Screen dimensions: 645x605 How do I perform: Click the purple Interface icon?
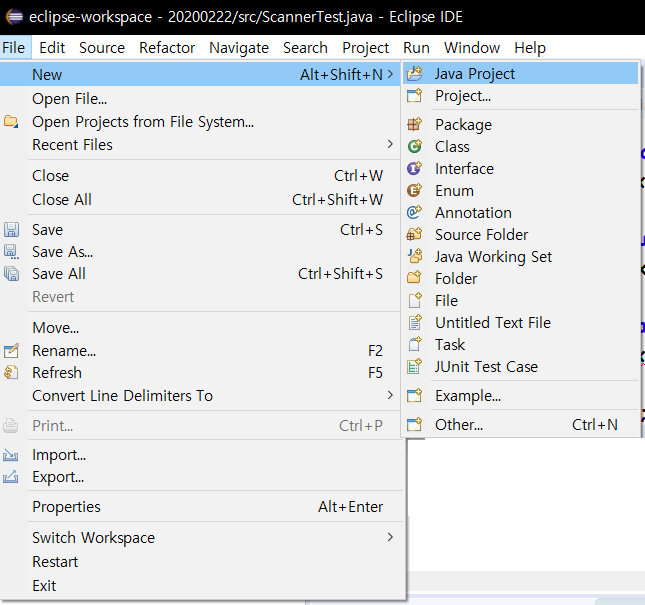point(414,168)
